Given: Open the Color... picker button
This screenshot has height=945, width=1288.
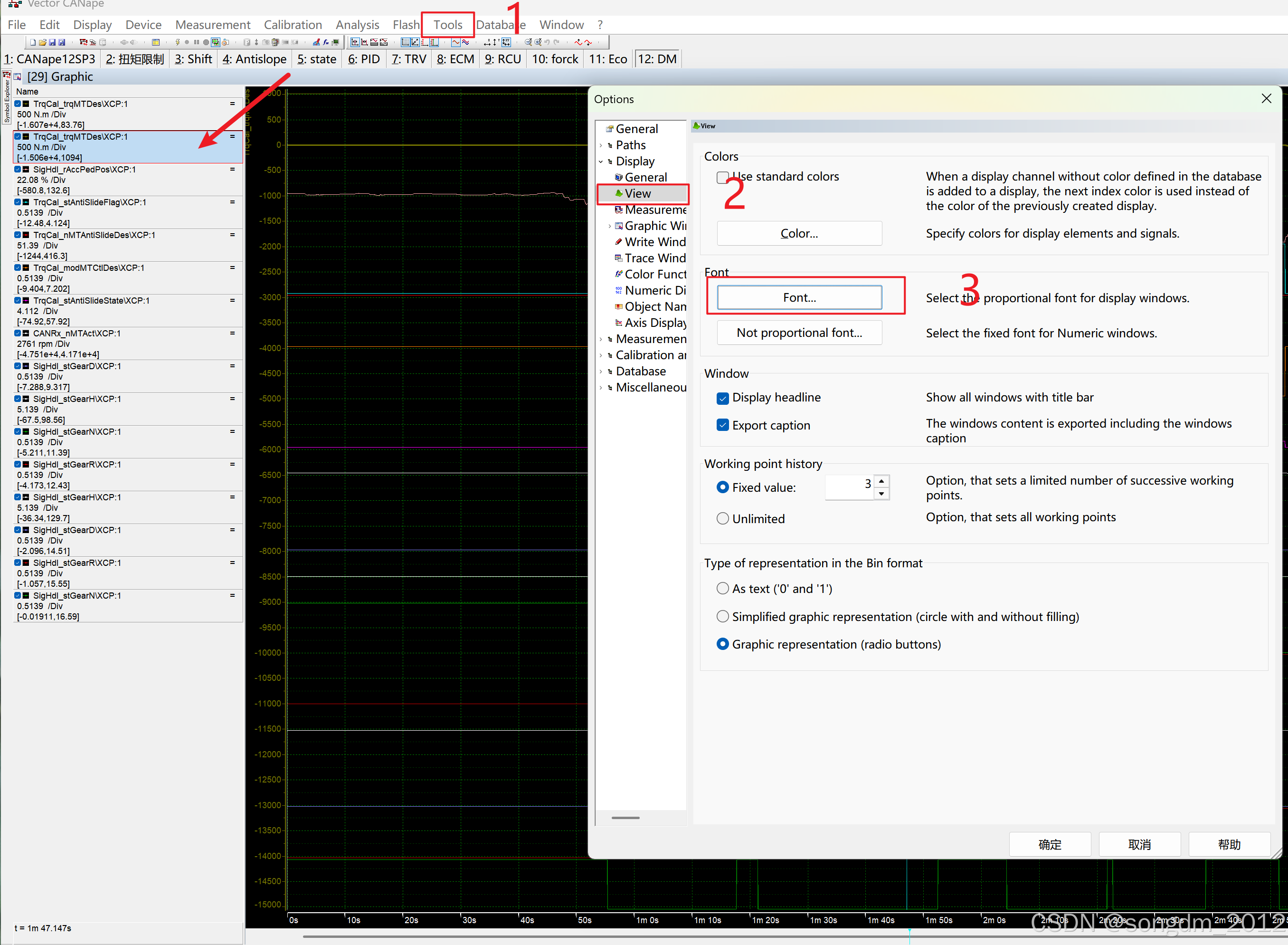Looking at the screenshot, I should (799, 233).
